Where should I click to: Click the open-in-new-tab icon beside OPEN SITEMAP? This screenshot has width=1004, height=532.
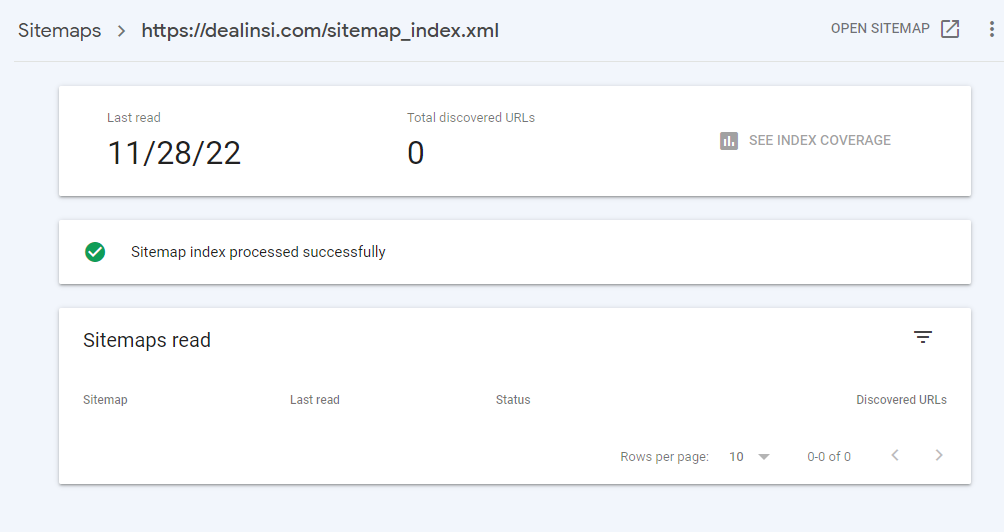[x=950, y=29]
